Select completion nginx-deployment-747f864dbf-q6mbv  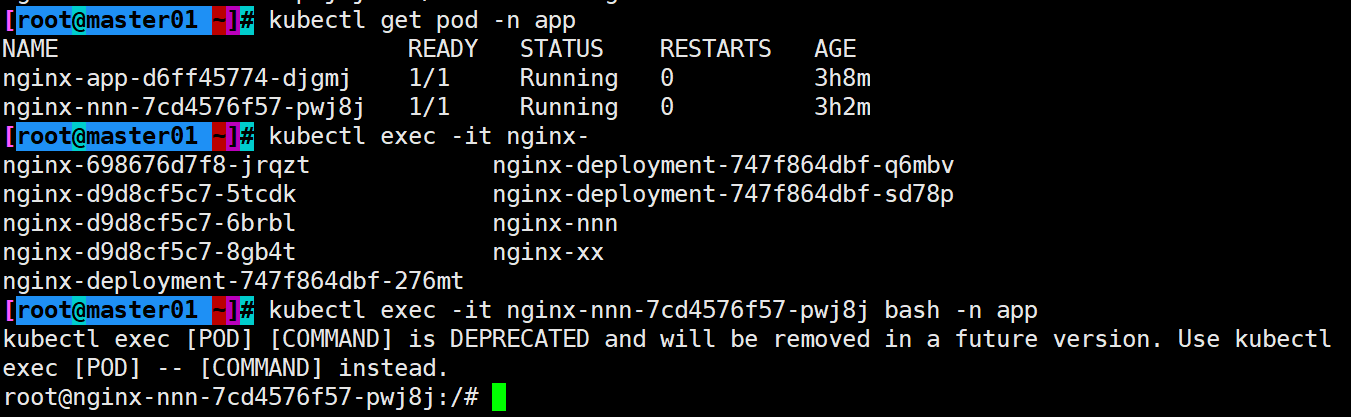click(723, 165)
